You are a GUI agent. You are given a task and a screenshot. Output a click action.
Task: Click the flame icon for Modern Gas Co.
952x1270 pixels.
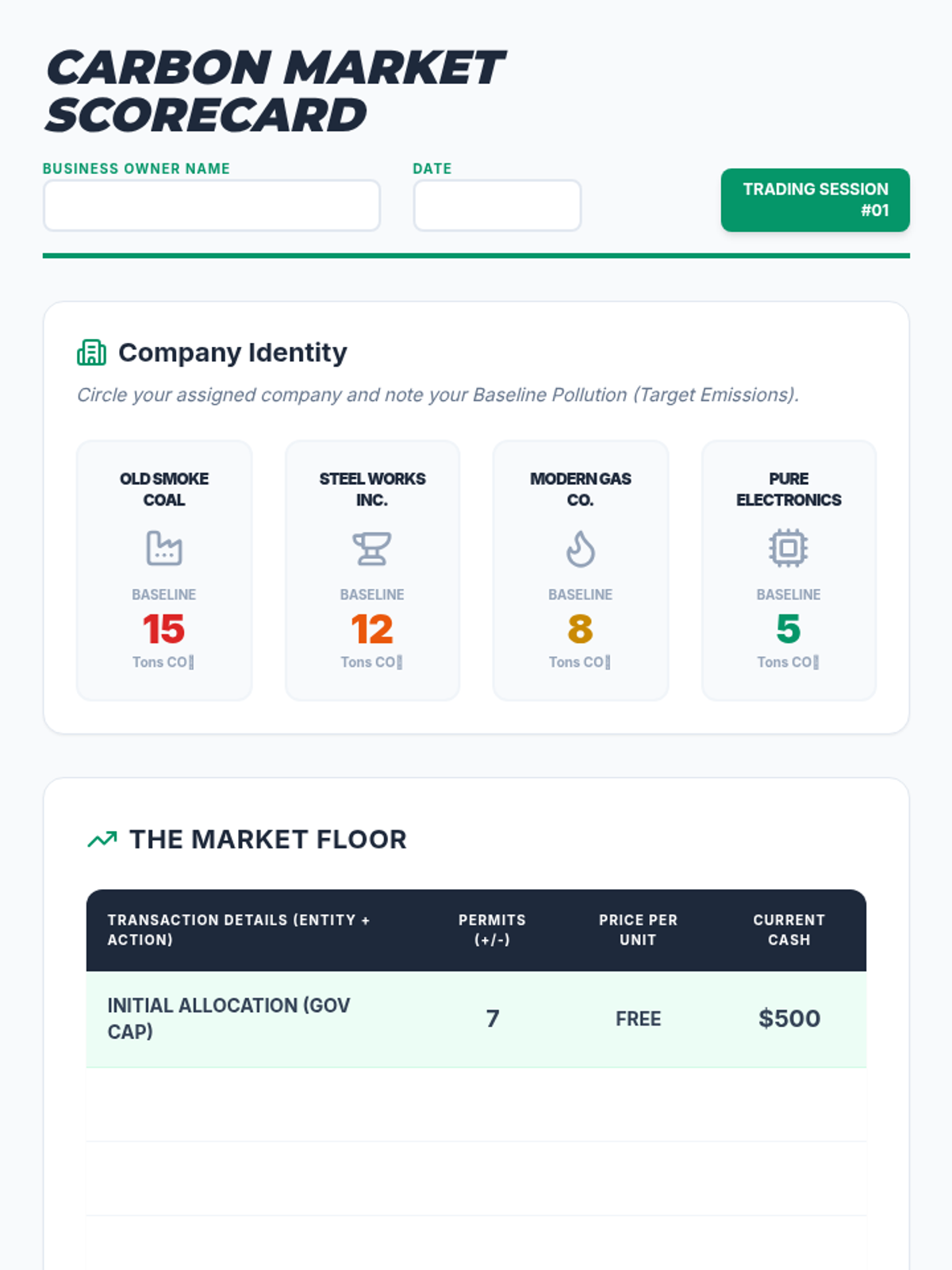click(581, 548)
